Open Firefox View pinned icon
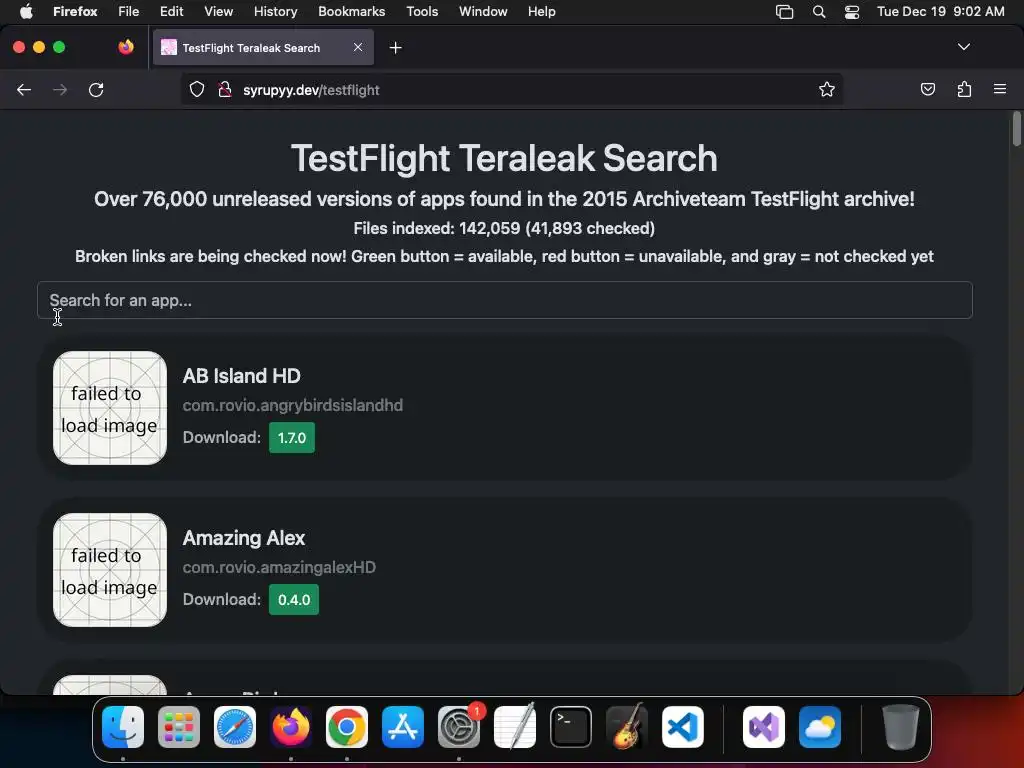1024x768 pixels. pyautogui.click(x=126, y=47)
